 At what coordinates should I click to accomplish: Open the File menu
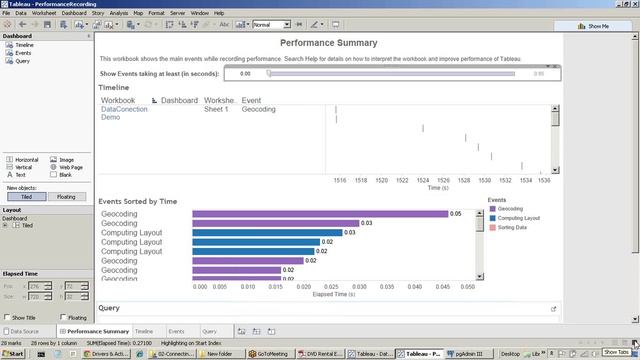[6, 13]
